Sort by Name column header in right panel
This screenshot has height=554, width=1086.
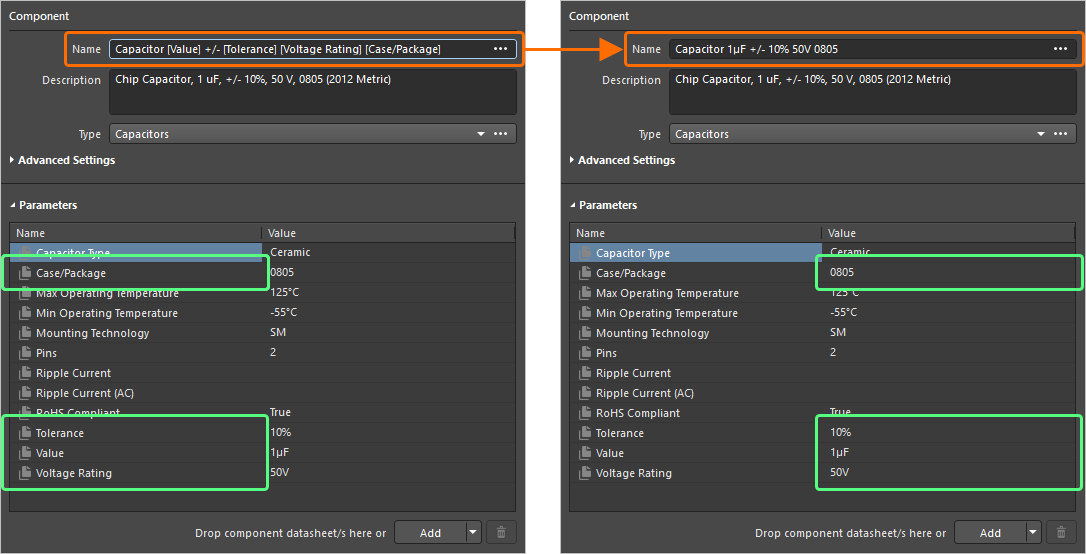(695, 233)
